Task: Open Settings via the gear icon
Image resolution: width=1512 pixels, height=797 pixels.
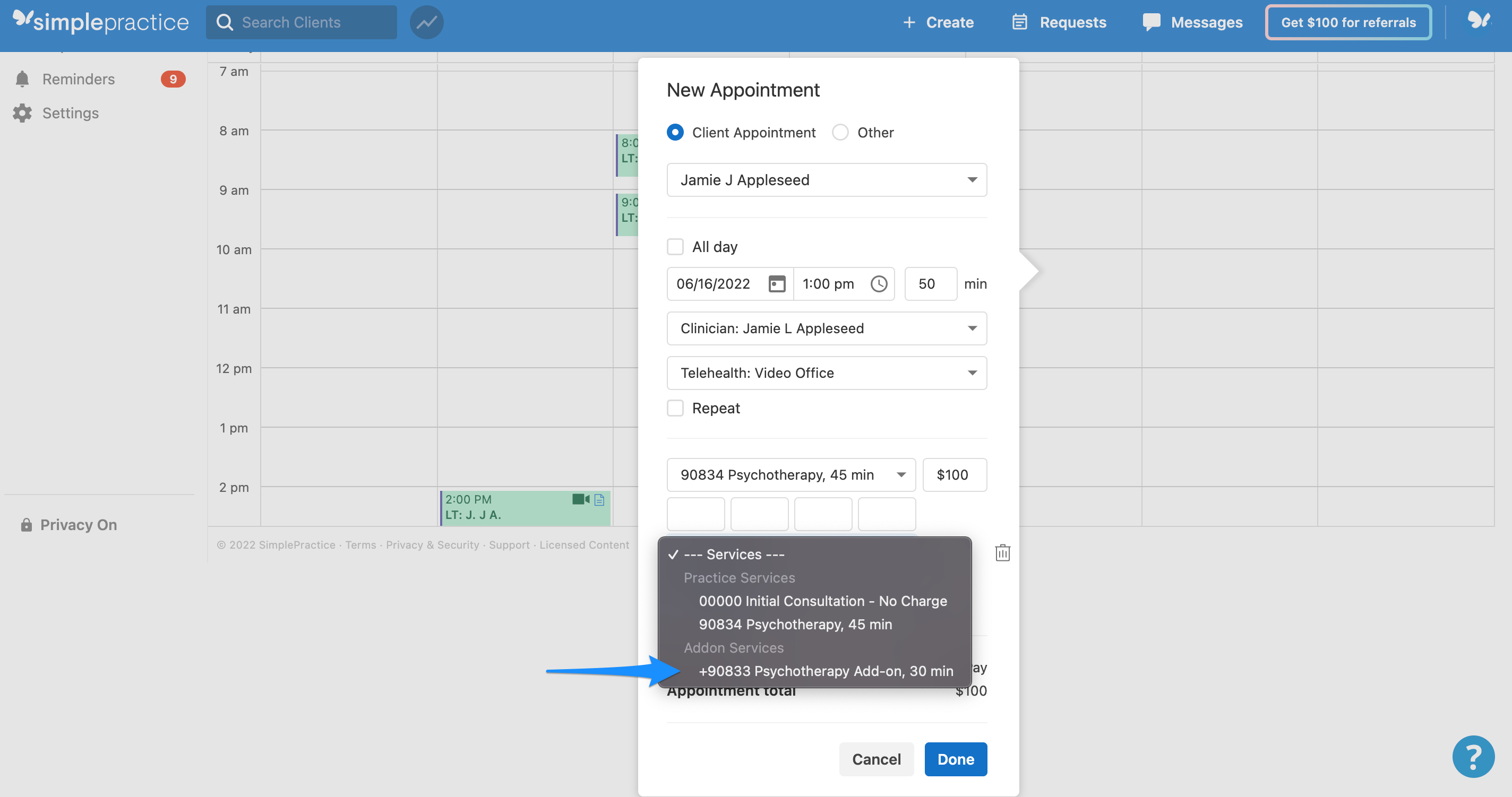Action: [x=22, y=112]
